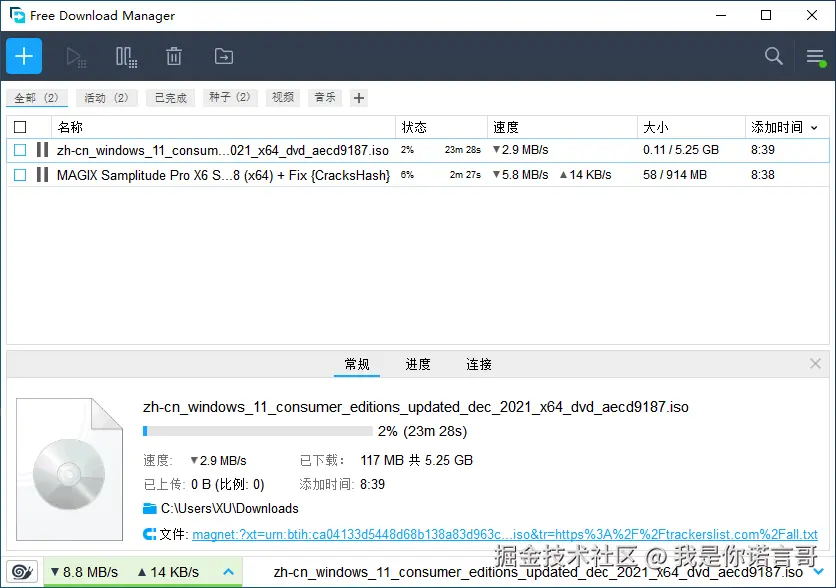
Task: Click the blue add download plus button
Action: pyautogui.click(x=24, y=56)
